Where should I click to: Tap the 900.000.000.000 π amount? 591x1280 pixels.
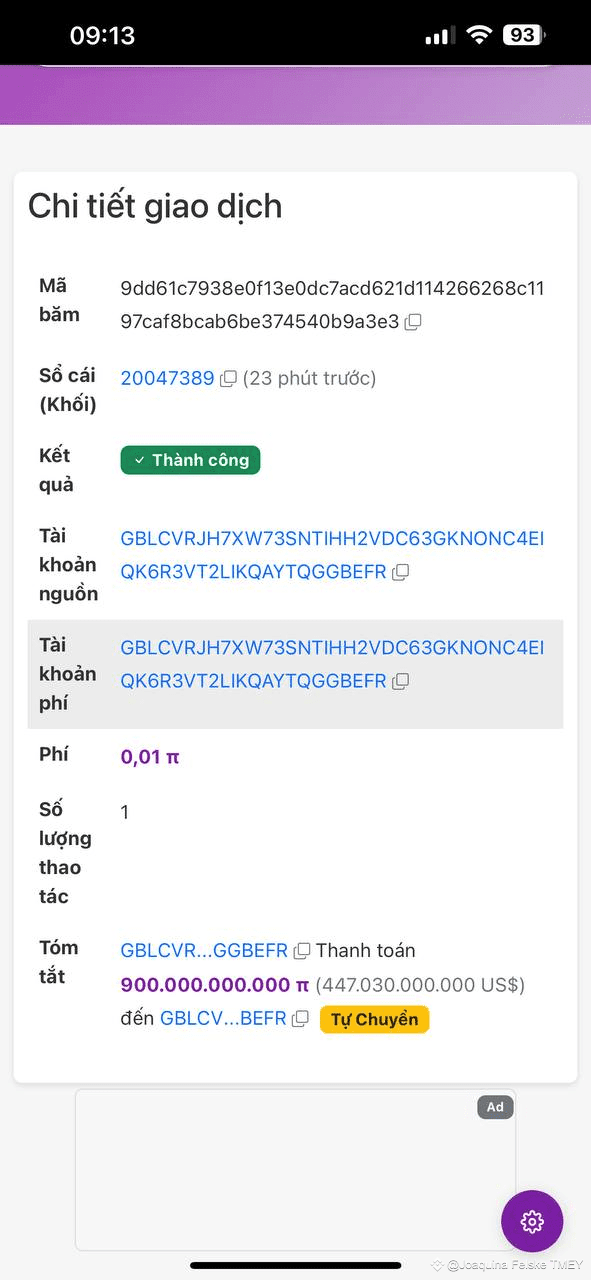point(215,985)
